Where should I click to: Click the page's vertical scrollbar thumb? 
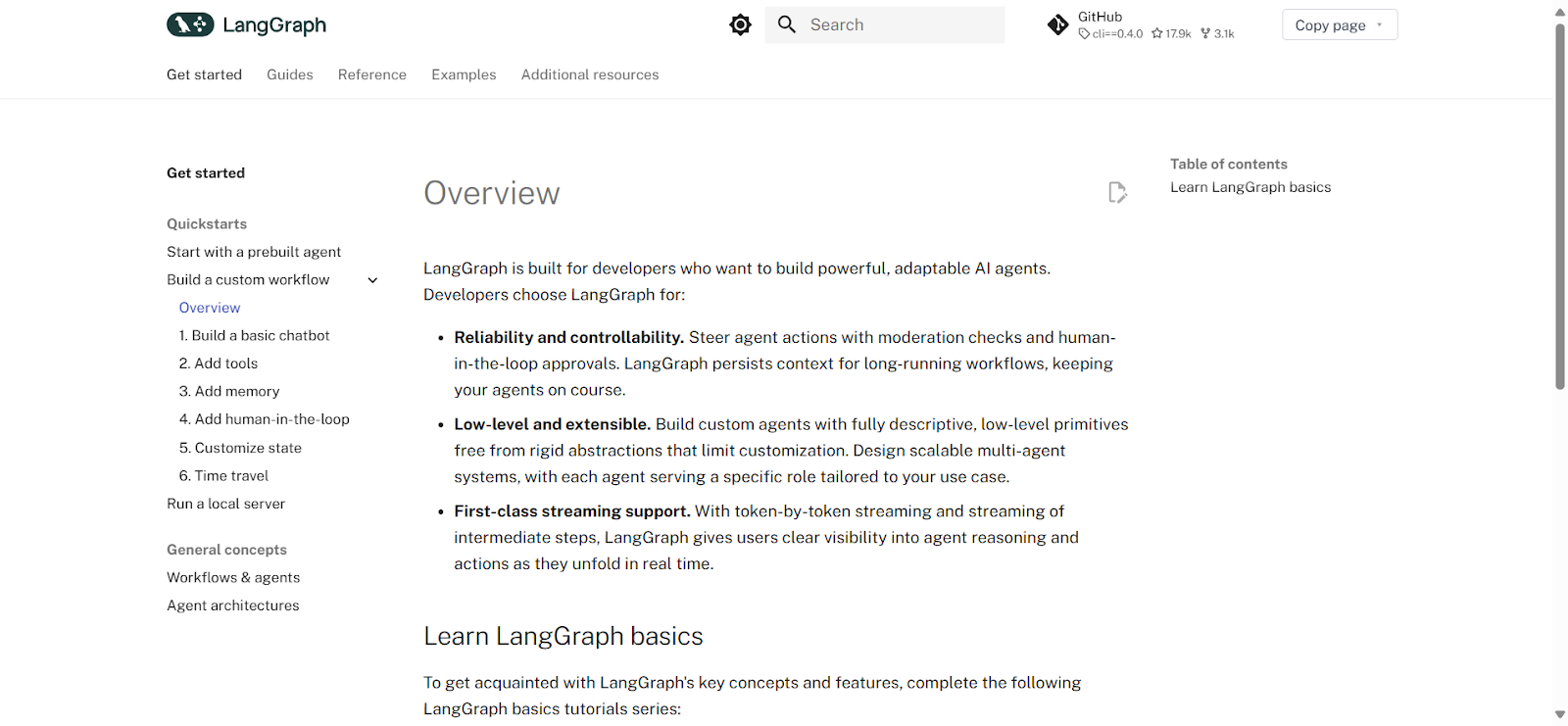click(1560, 206)
